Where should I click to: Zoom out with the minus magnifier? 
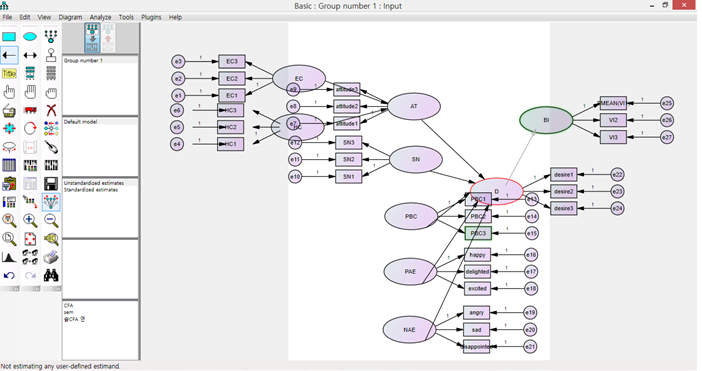click(x=51, y=221)
